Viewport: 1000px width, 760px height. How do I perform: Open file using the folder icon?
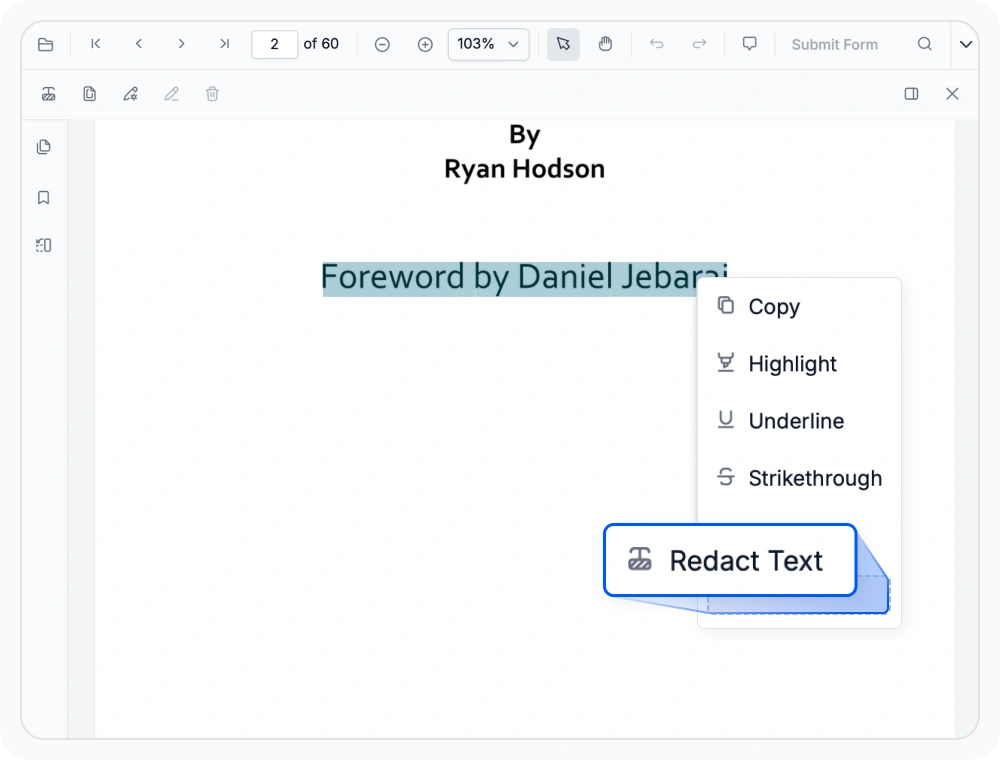coord(45,45)
